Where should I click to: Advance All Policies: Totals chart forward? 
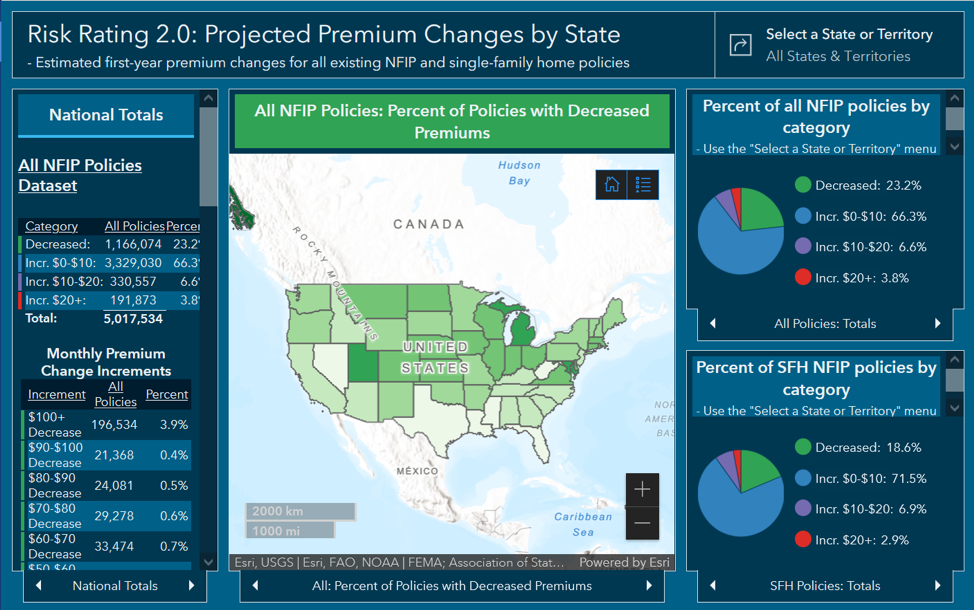coord(938,323)
